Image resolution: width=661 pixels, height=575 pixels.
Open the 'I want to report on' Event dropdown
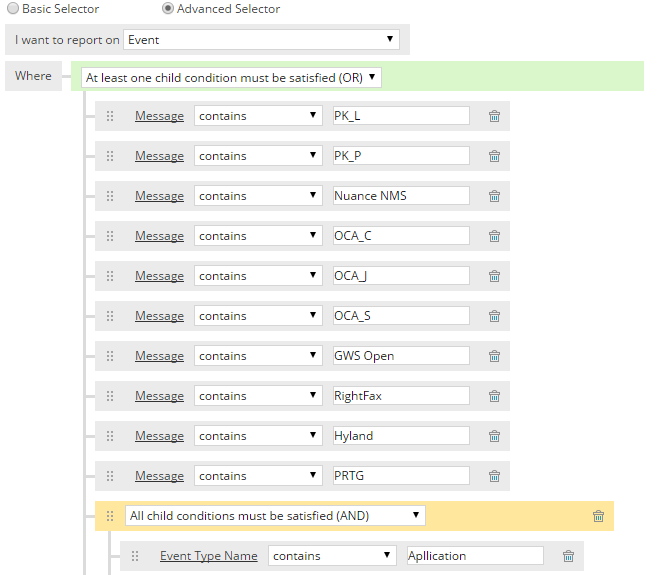pos(261,40)
